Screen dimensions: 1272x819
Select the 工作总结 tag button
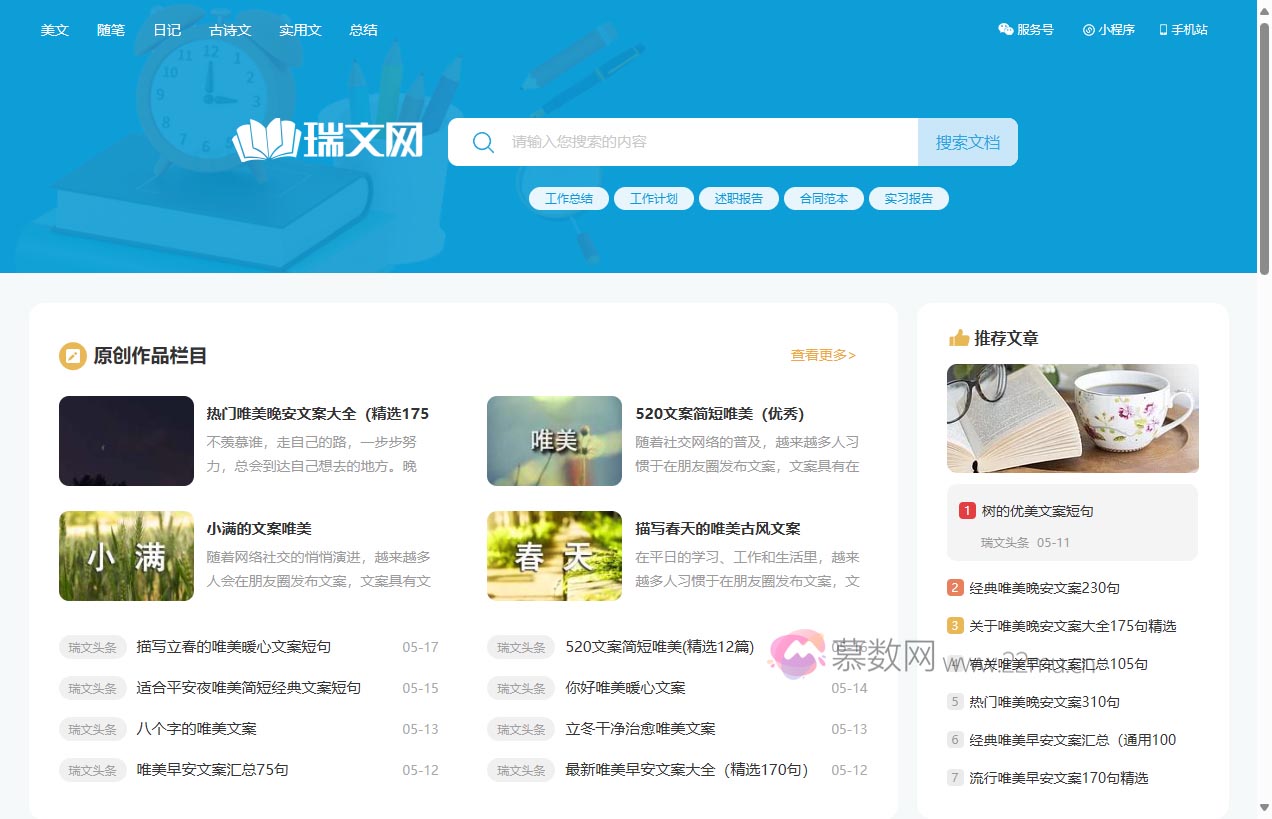568,198
